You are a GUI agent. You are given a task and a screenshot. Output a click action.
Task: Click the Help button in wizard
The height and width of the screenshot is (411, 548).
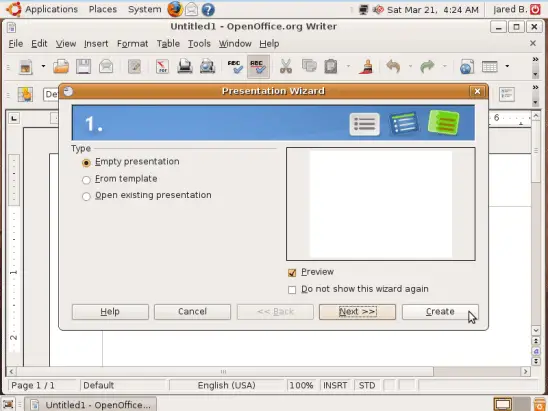pos(110,312)
